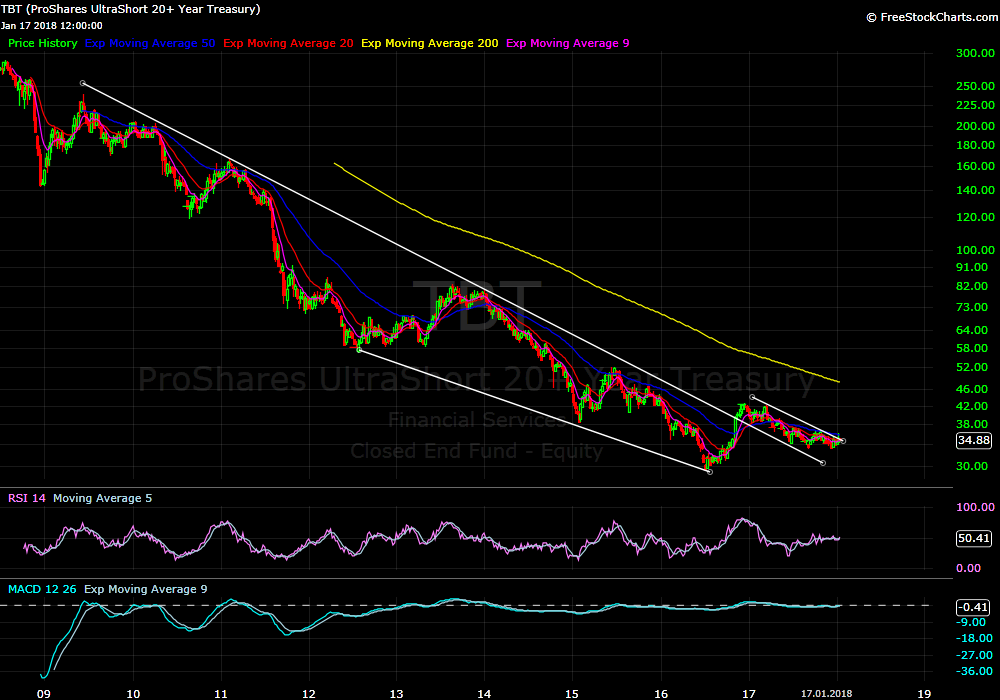Click the 30.00 price axis label
Image resolution: width=1000 pixels, height=700 pixels.
972,466
